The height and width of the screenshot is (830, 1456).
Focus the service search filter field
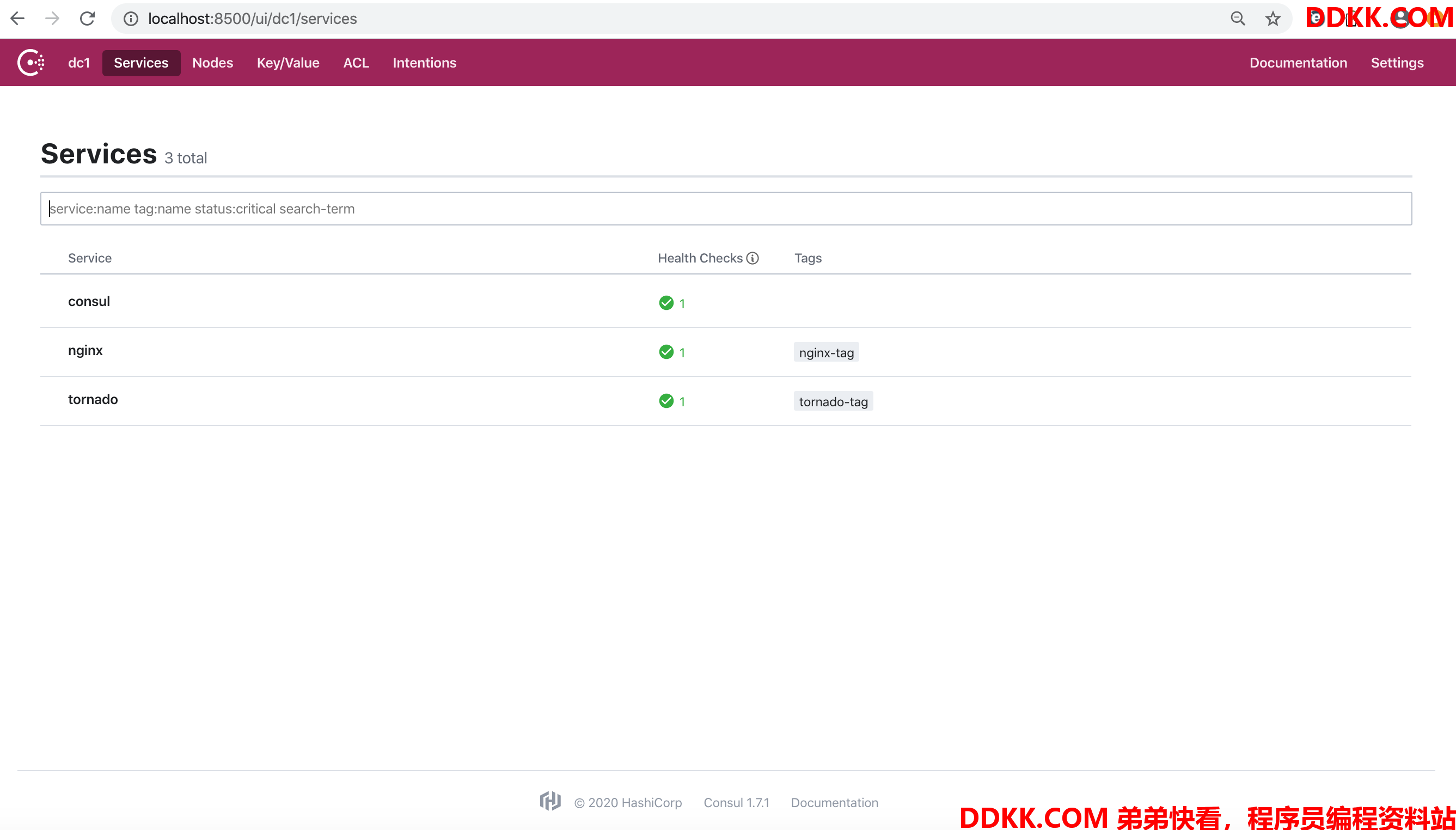tap(725, 209)
